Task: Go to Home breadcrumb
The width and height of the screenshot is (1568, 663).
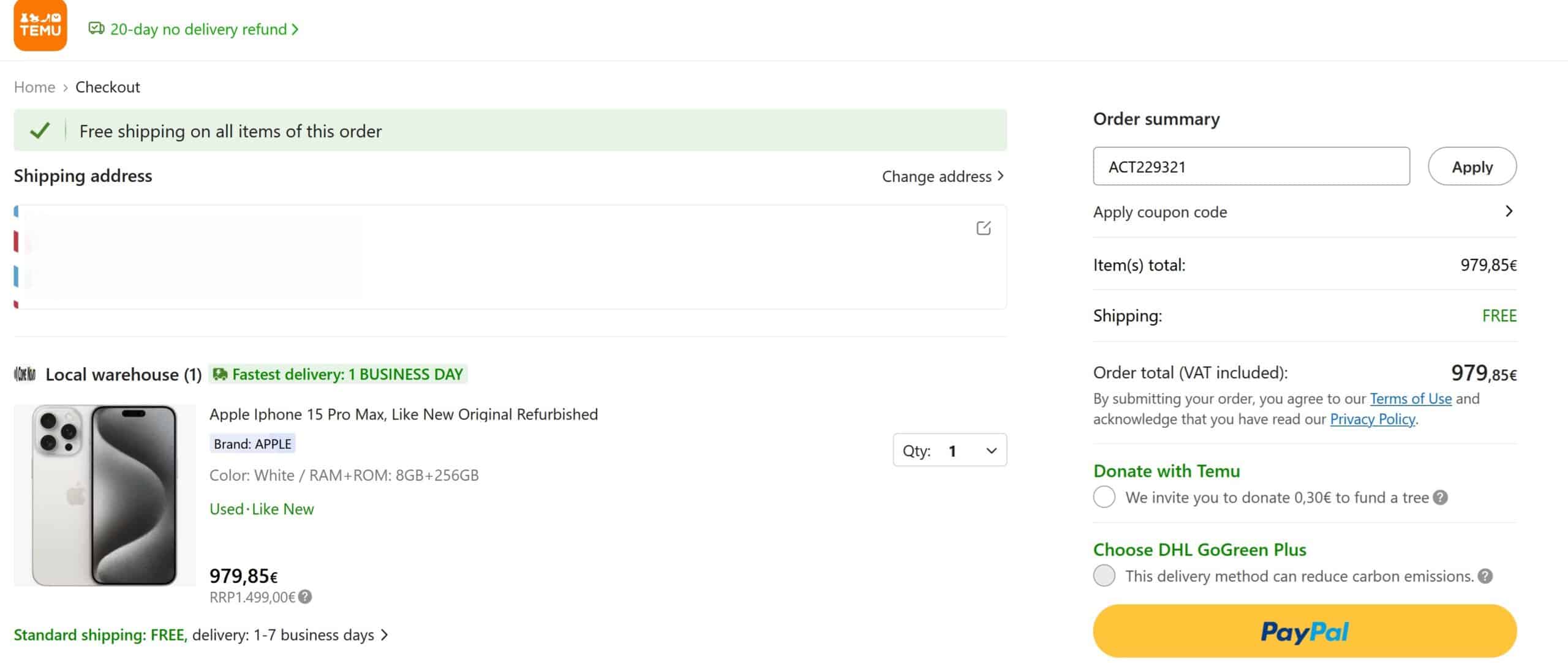Action: pos(34,87)
